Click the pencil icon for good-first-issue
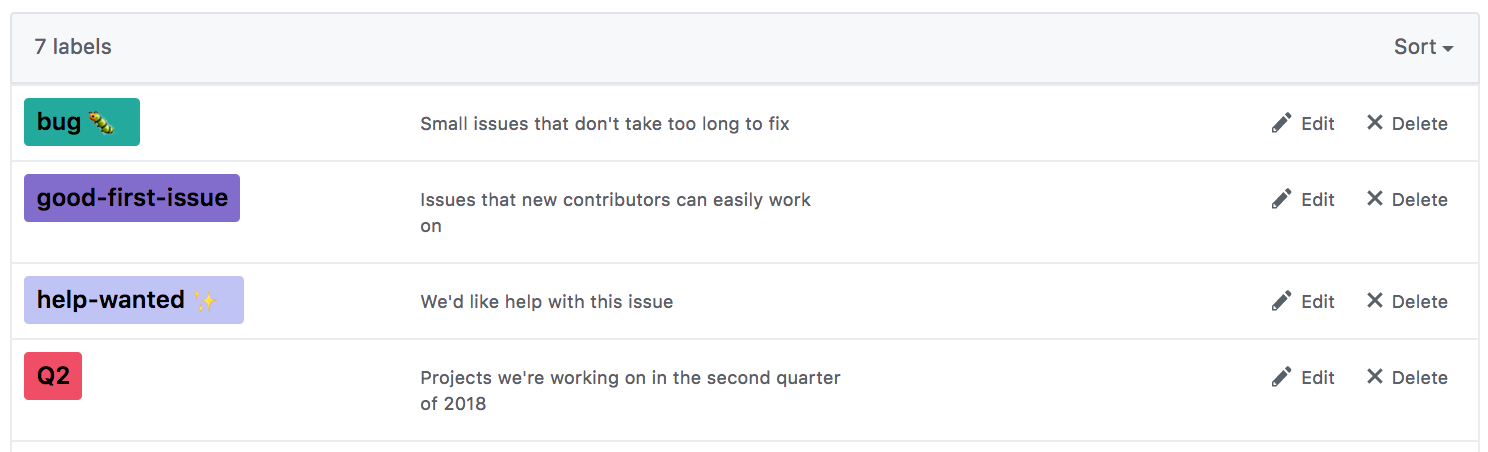Screen dimensions: 1488x452 1281,199
